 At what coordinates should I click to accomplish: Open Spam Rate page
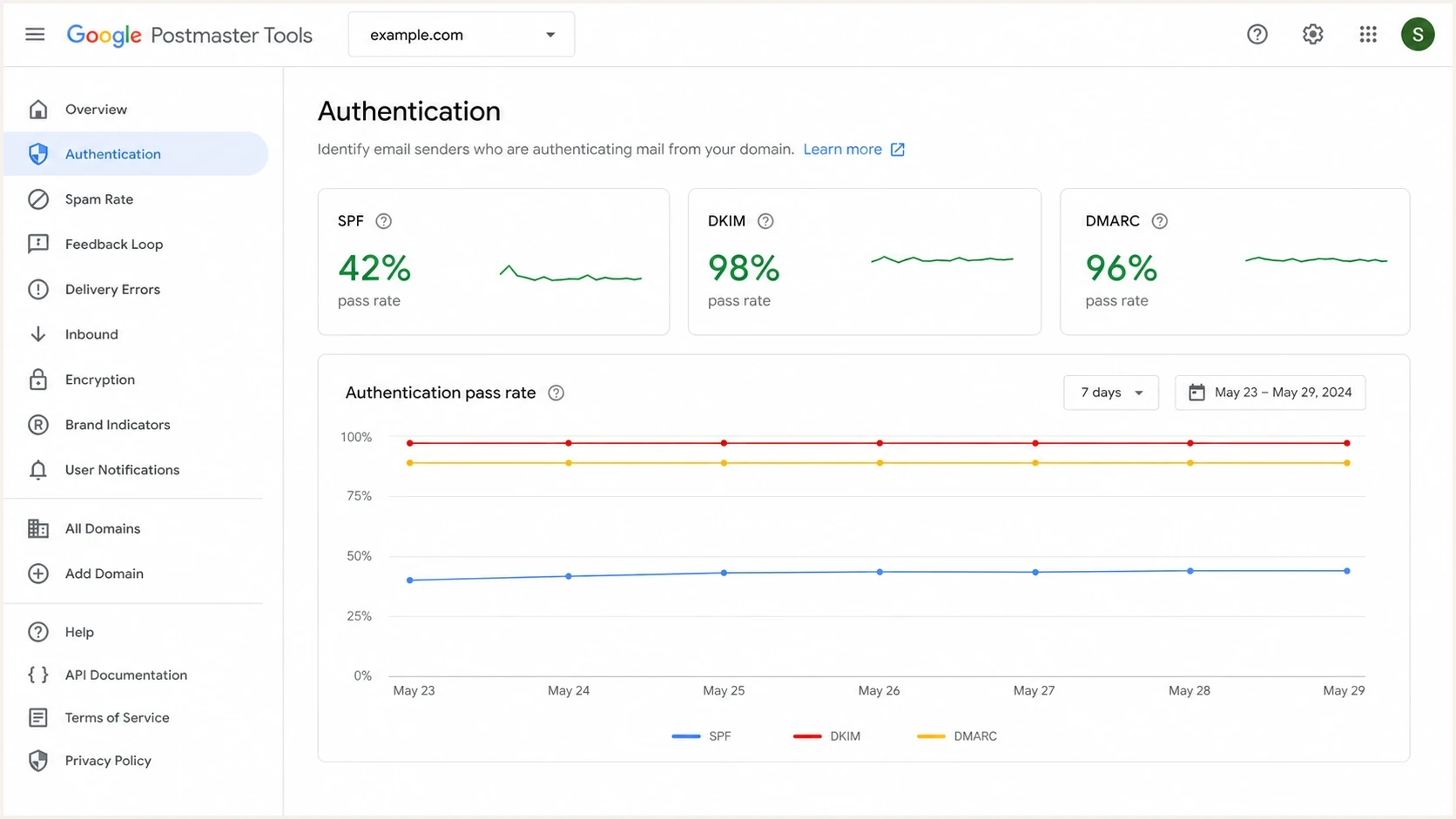coord(99,199)
